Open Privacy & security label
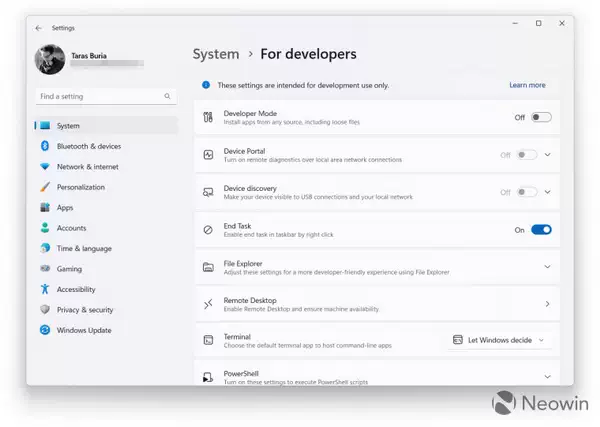Screen dimensions: 600x427 pyautogui.click(x=85, y=310)
